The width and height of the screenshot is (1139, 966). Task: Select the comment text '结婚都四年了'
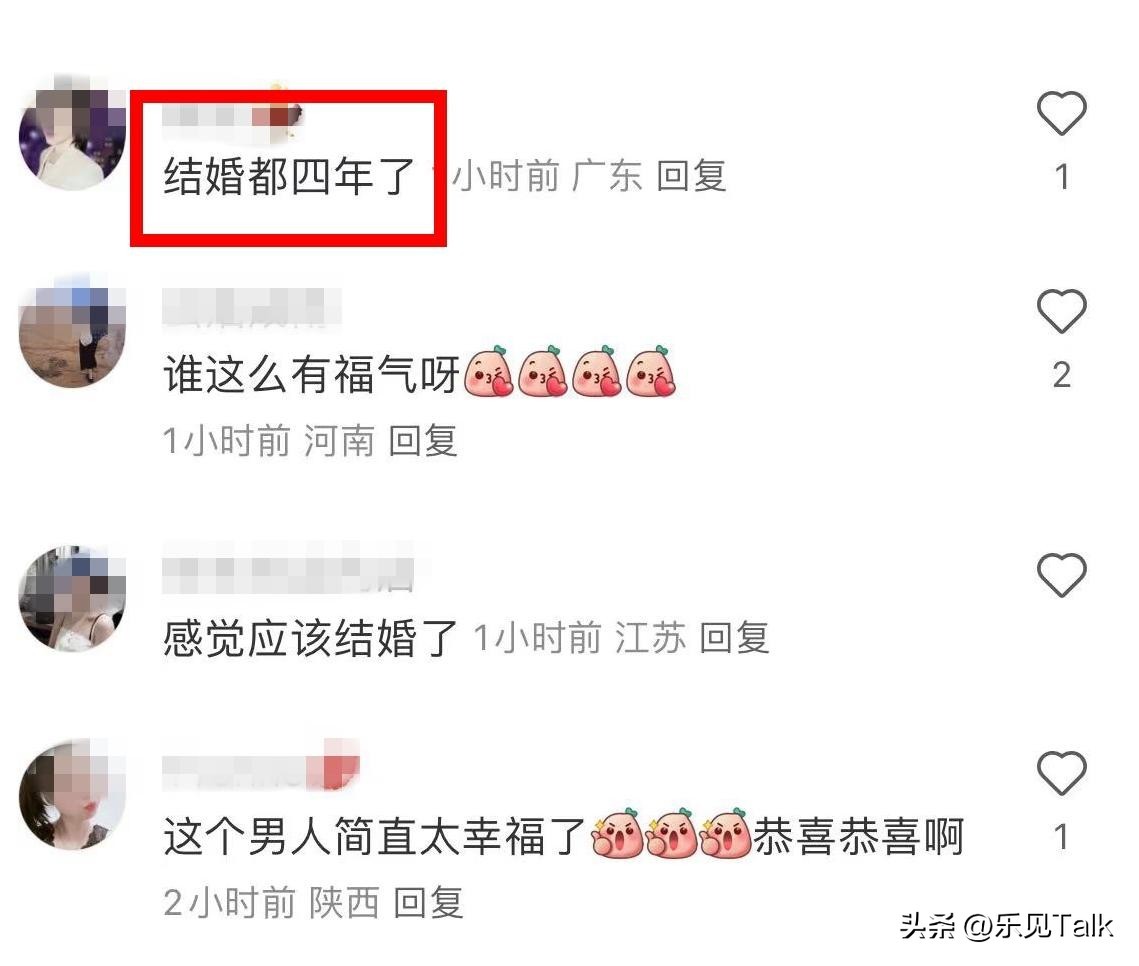(x=289, y=176)
